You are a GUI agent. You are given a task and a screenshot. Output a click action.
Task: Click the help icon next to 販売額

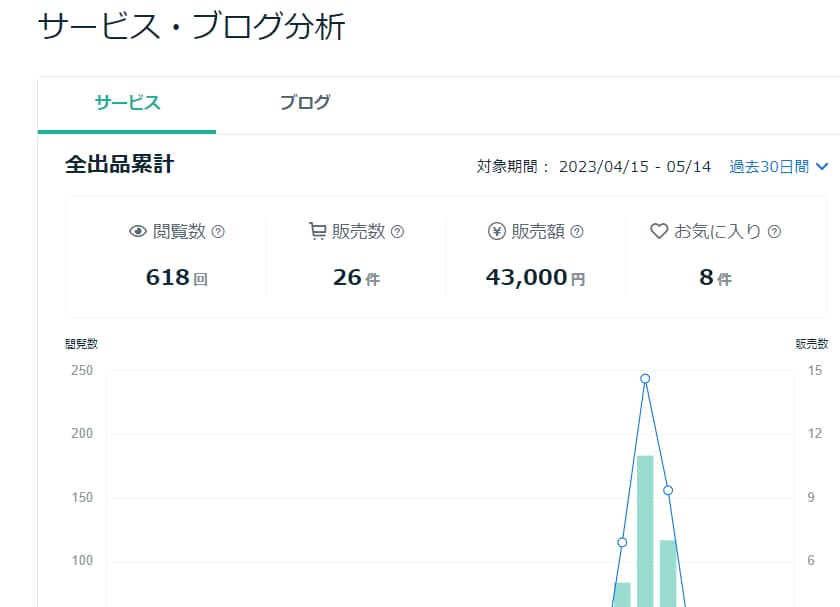pos(577,231)
